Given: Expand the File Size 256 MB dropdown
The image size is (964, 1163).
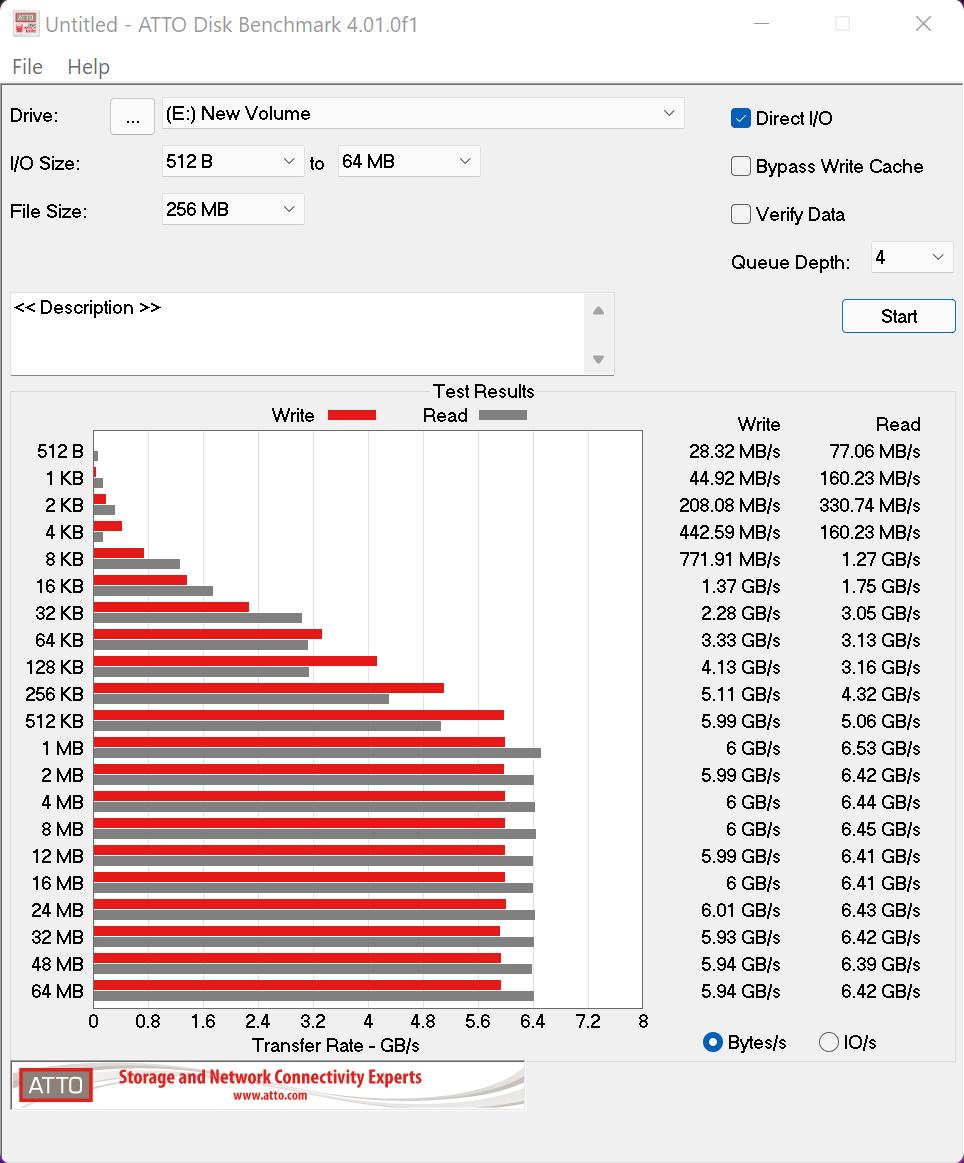Looking at the screenshot, I should pyautogui.click(x=233, y=209).
